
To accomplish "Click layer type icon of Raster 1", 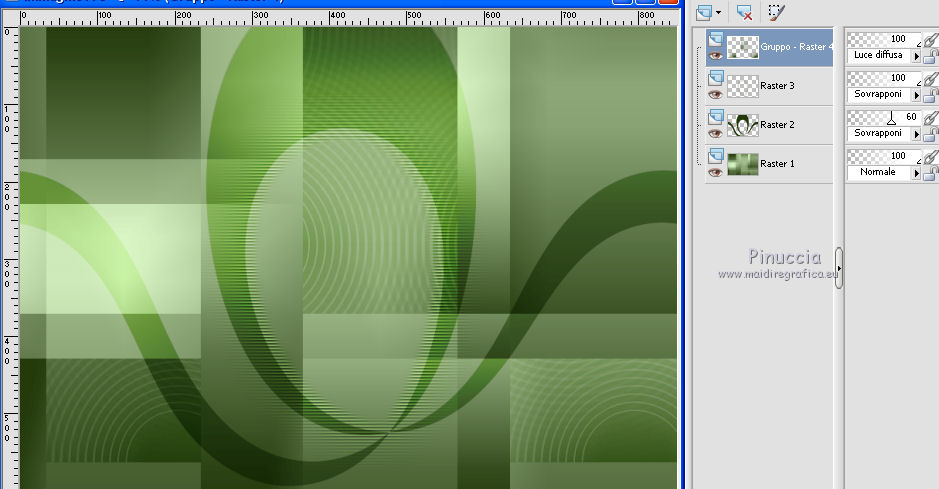I will [x=715, y=156].
